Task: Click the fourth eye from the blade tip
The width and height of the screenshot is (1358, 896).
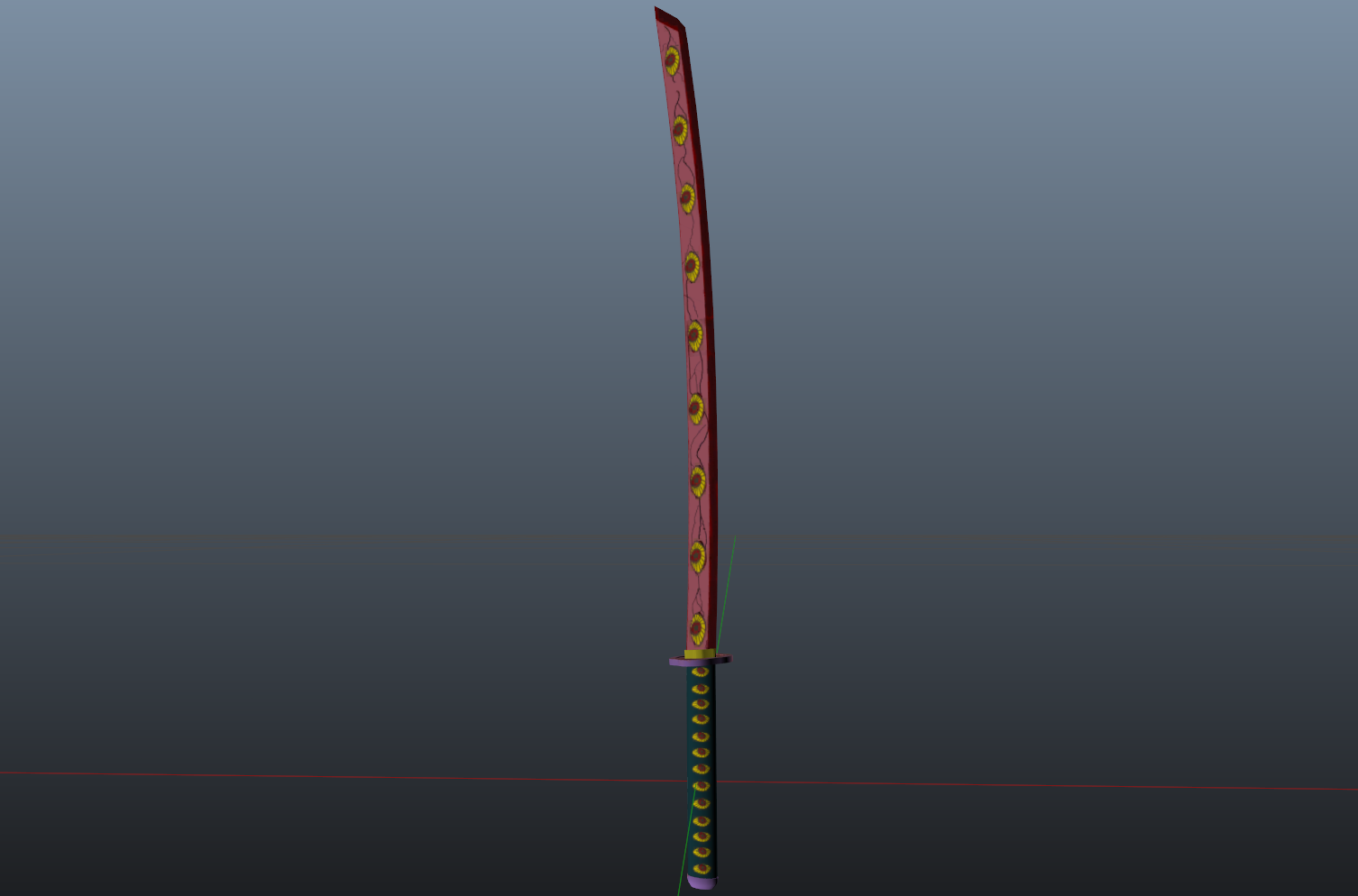Action: (x=692, y=266)
